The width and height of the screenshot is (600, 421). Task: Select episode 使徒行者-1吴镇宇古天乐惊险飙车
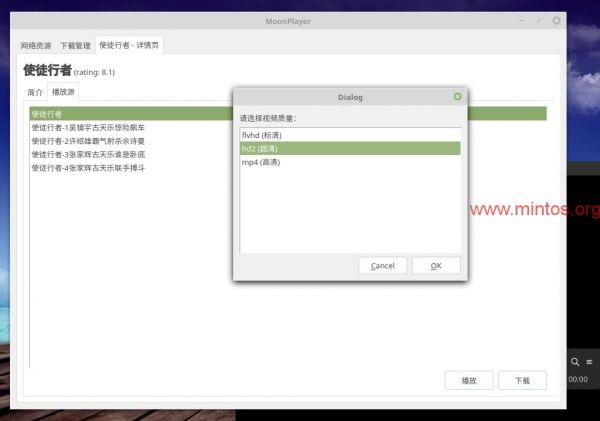tap(88, 128)
